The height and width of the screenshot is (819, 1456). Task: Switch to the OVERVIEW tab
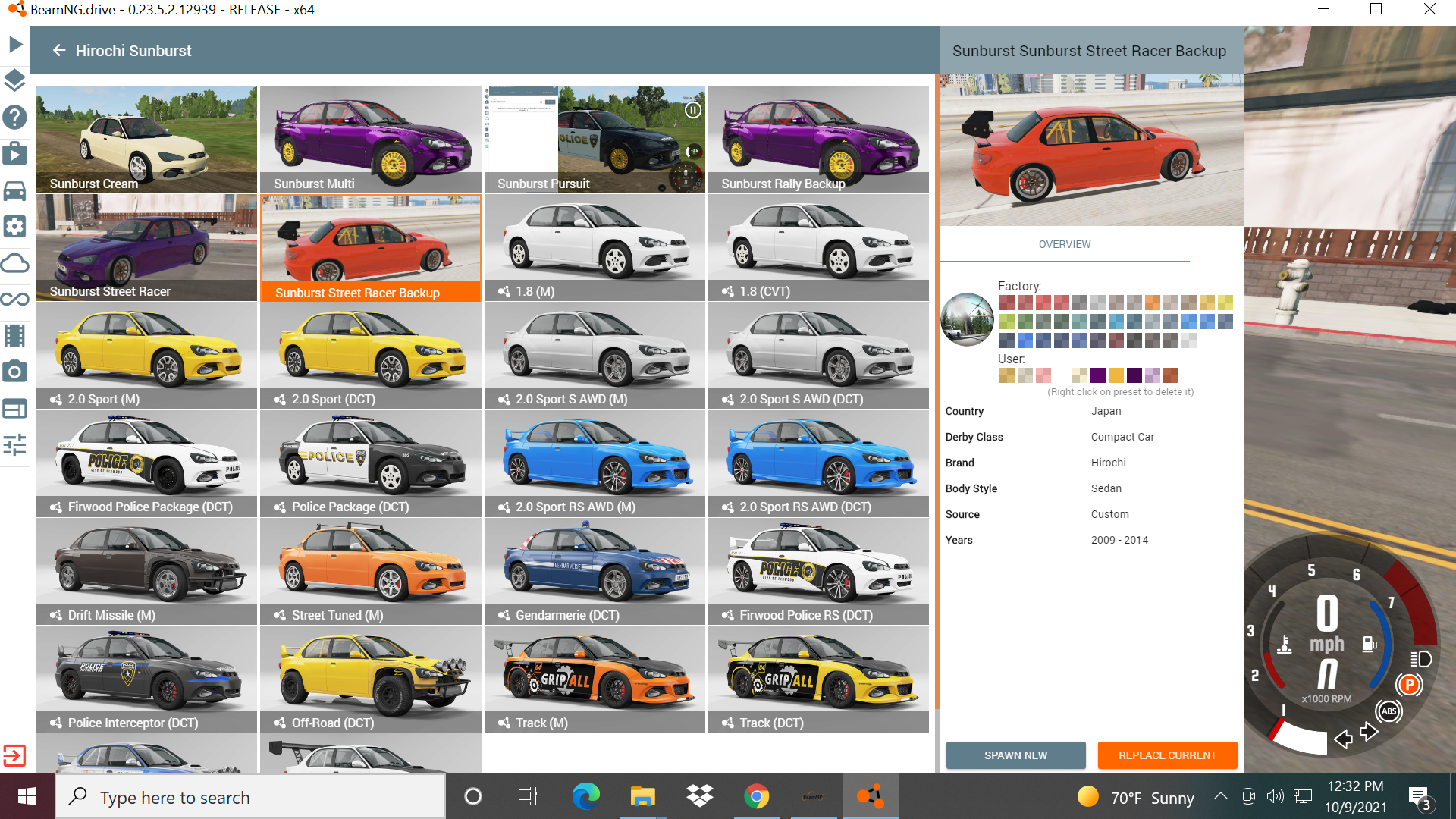pyautogui.click(x=1065, y=244)
